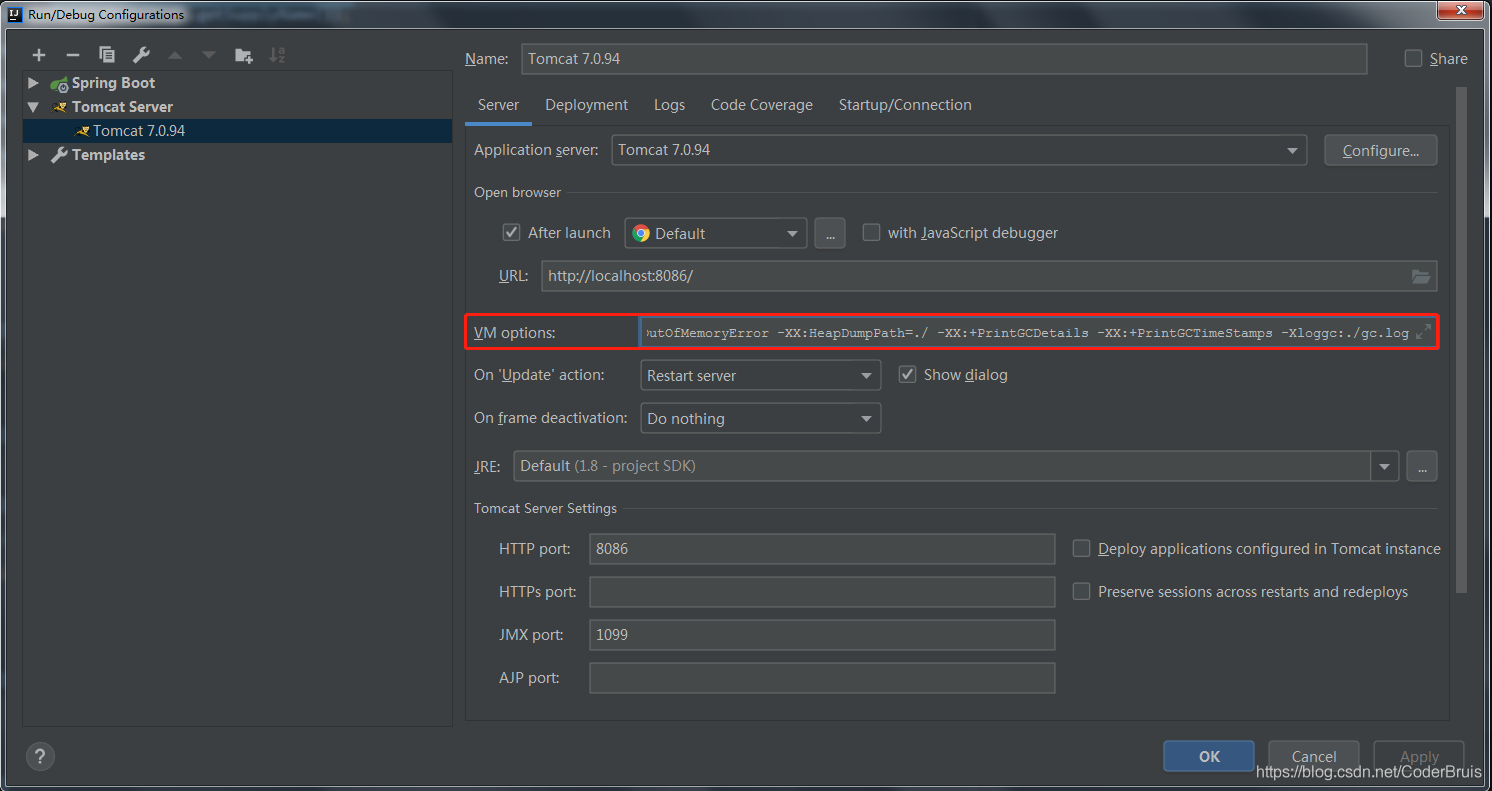This screenshot has width=1492, height=791.
Task: Open the Default browser dropdown
Action: coord(716,233)
